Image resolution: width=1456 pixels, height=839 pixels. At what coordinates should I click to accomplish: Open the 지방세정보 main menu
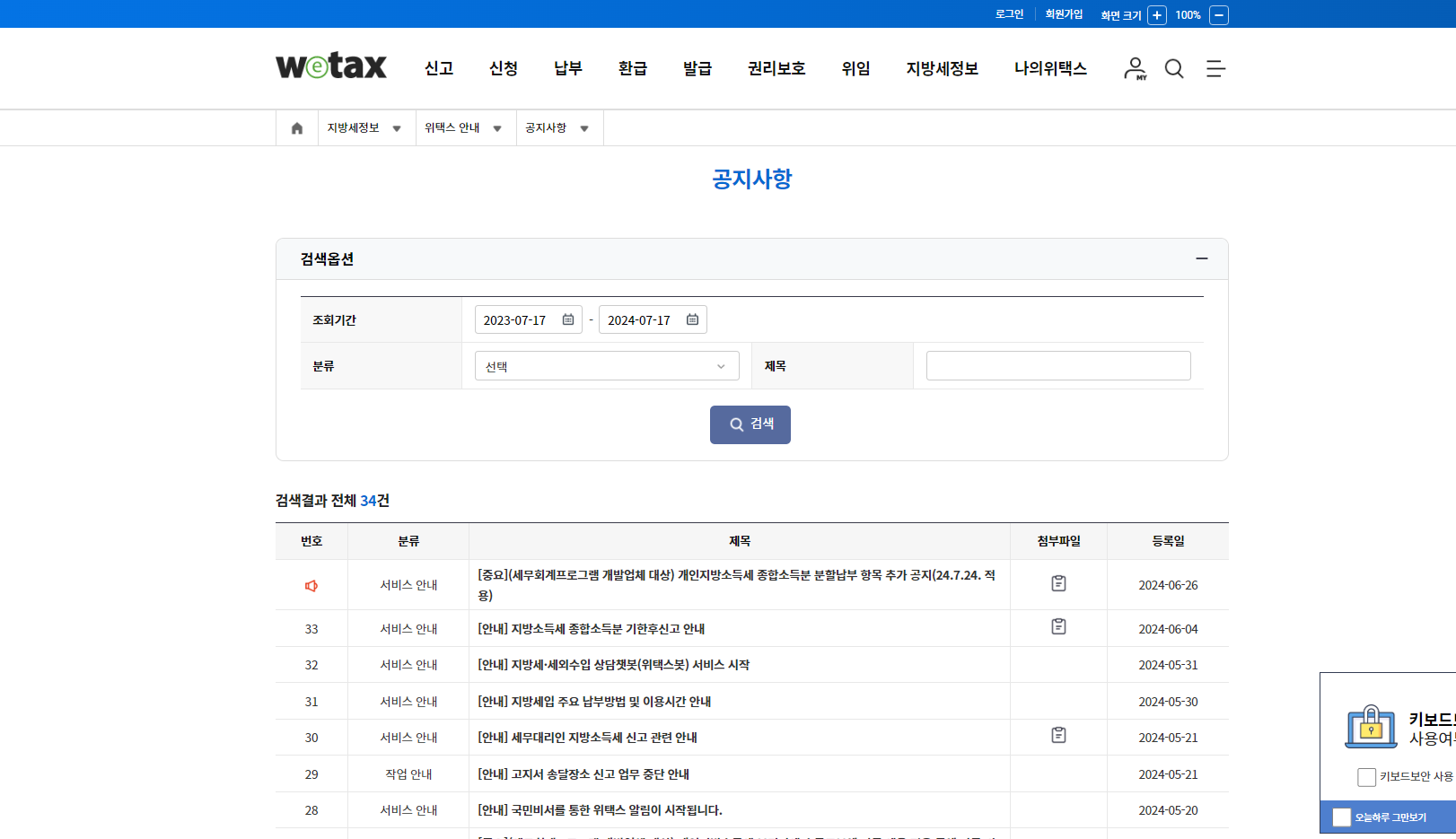[943, 68]
